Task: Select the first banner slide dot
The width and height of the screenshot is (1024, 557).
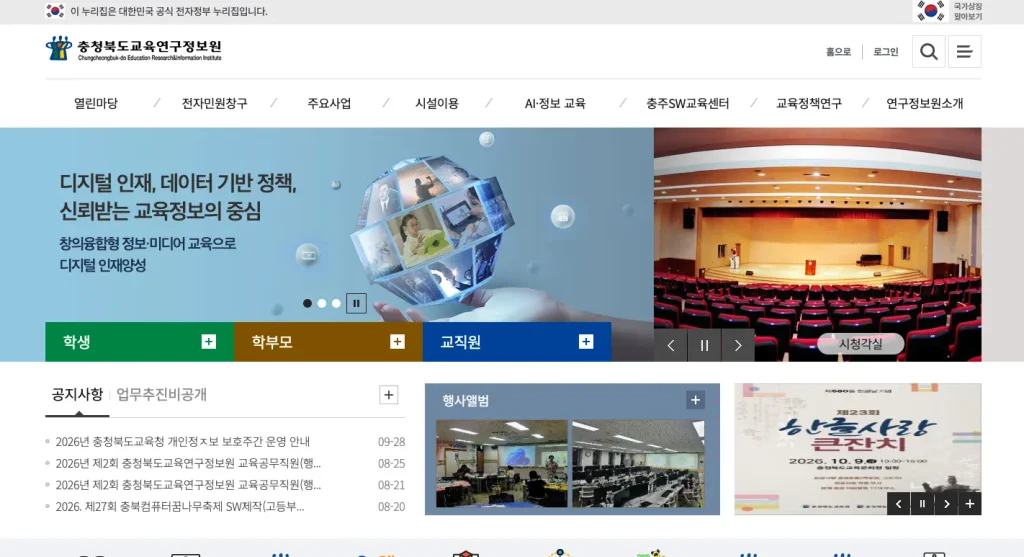Action: (307, 303)
